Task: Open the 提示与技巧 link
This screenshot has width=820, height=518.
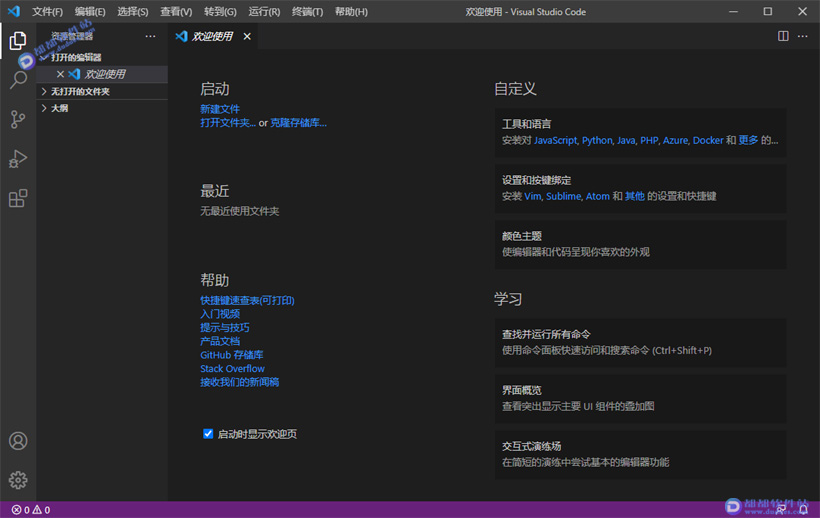Action: click(225, 327)
